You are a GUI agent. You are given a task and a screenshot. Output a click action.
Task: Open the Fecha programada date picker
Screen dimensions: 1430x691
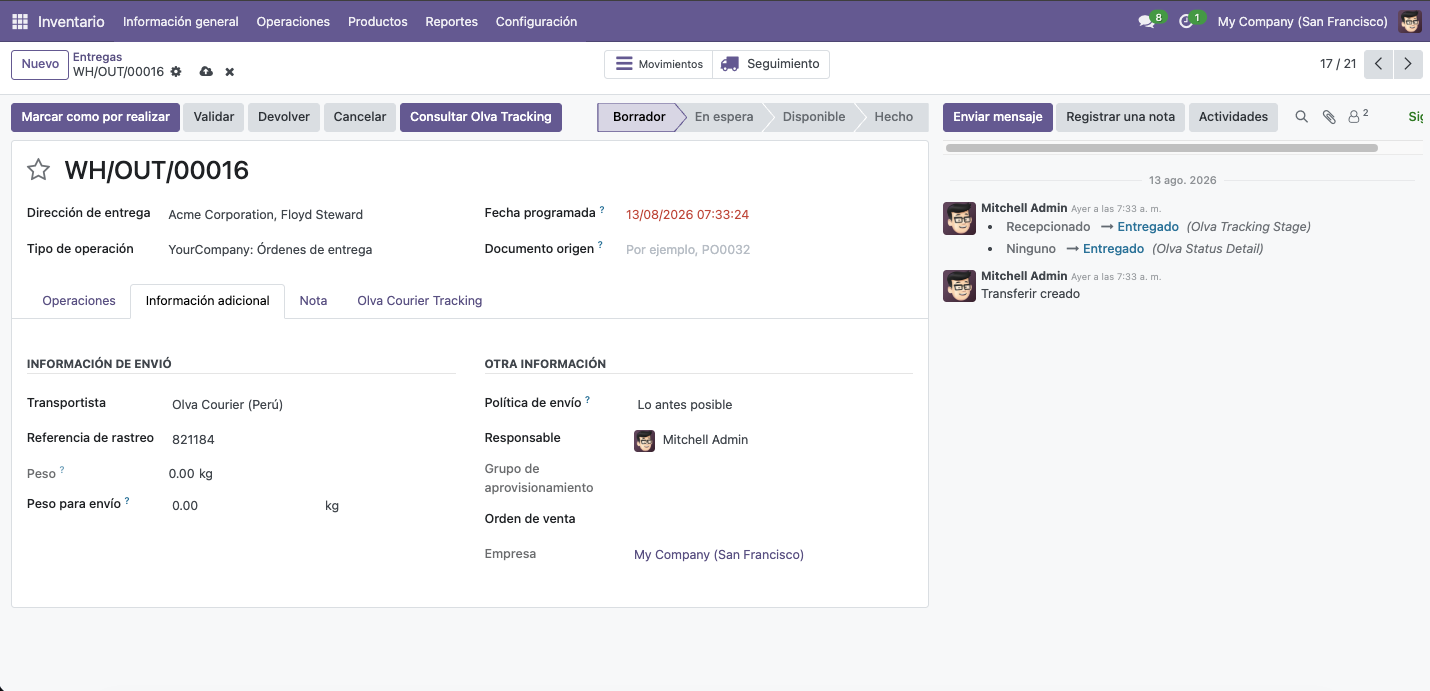coord(687,215)
